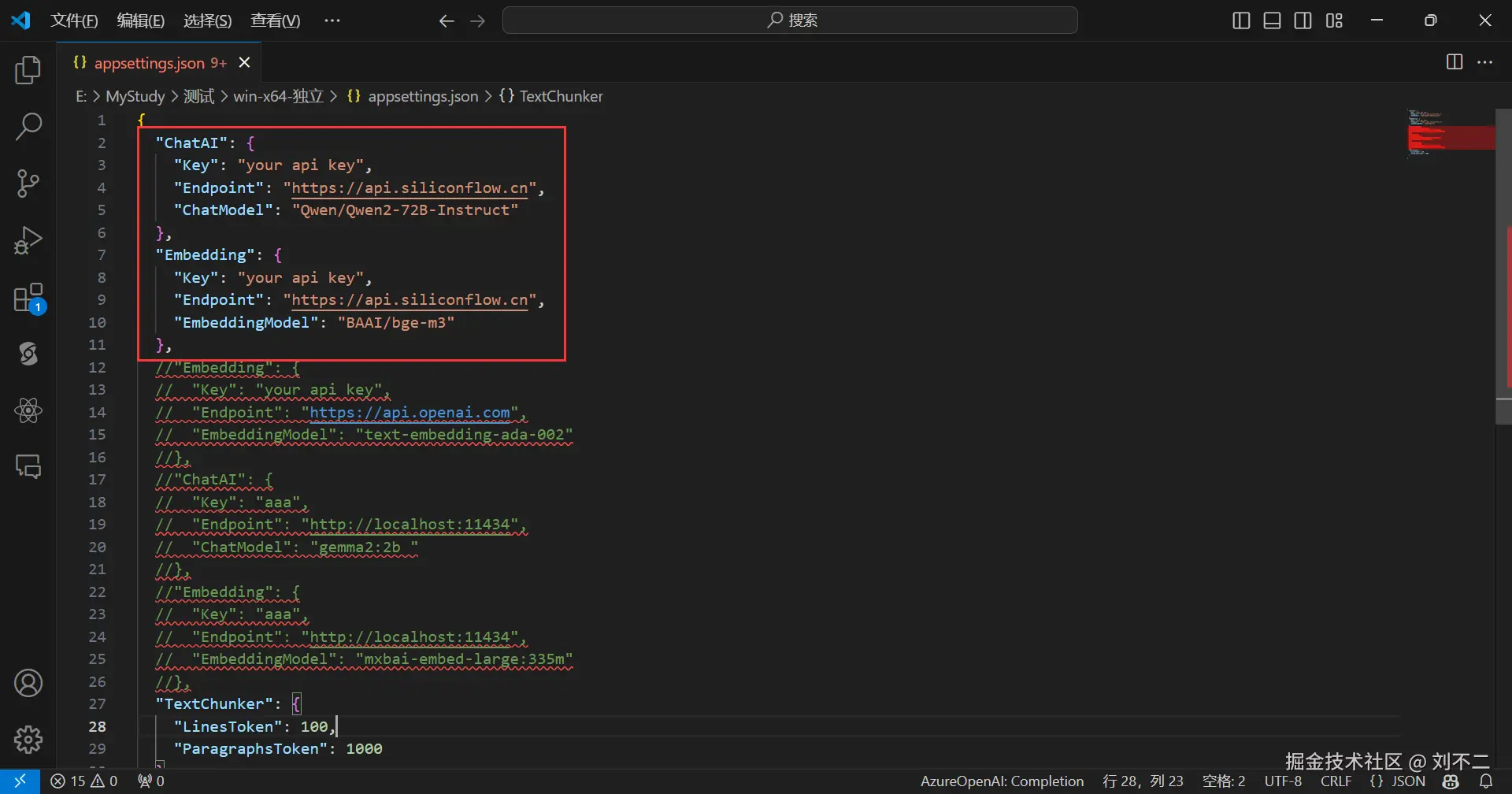
Task: Follow the api.openai.com link
Action: tap(410, 413)
